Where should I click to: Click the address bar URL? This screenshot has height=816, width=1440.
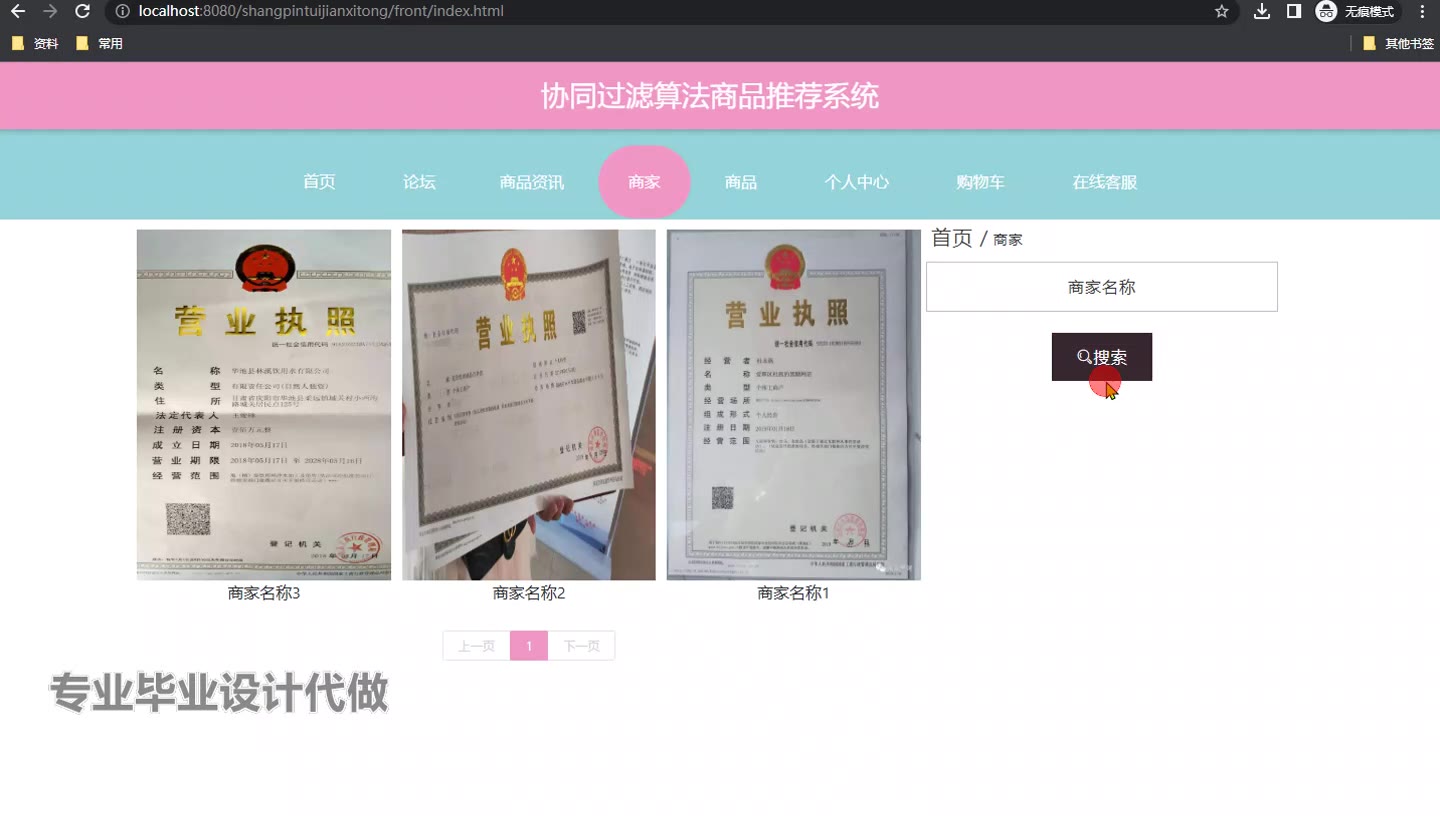(321, 11)
